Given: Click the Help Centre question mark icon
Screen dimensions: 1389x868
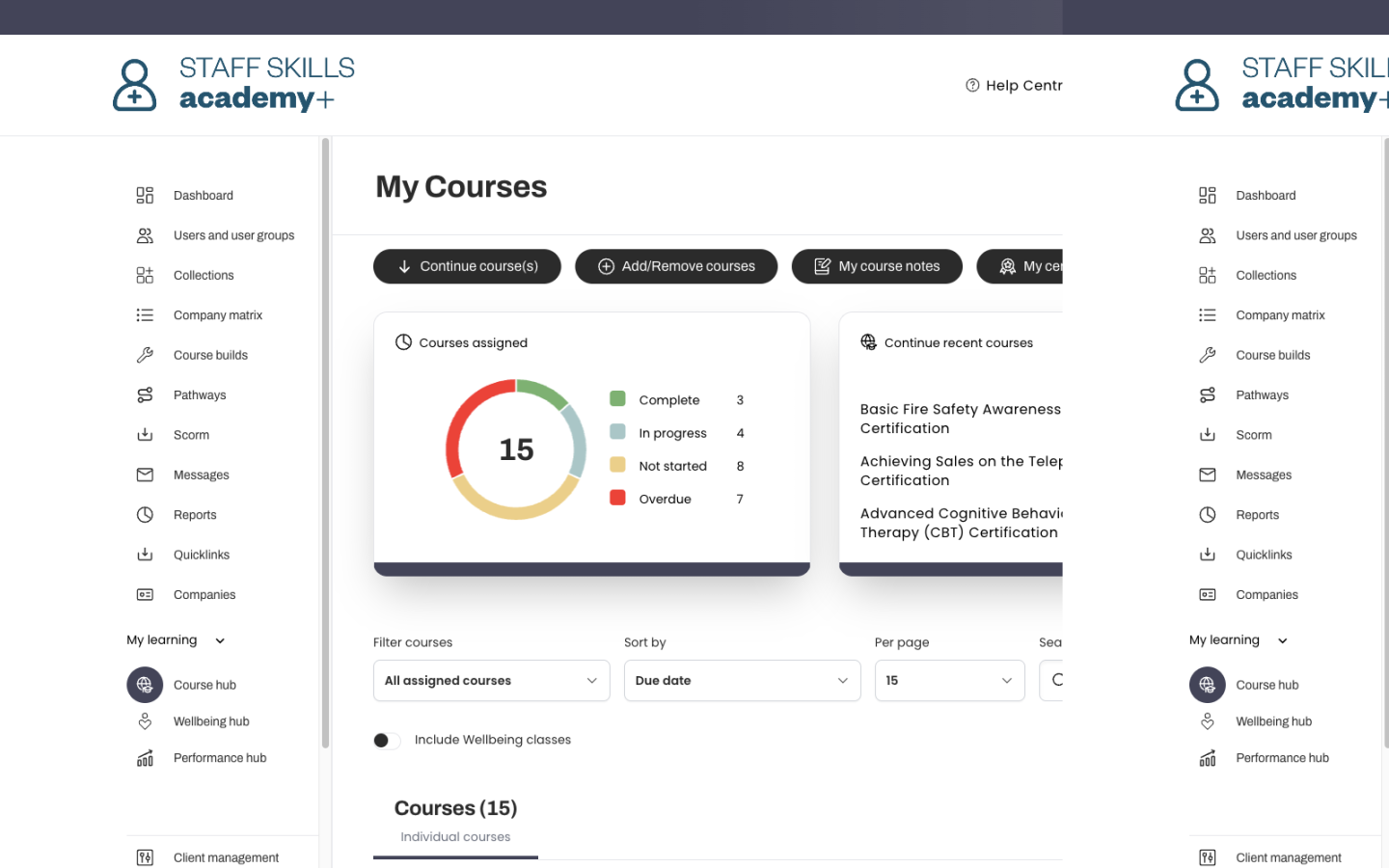Looking at the screenshot, I should coord(972,85).
